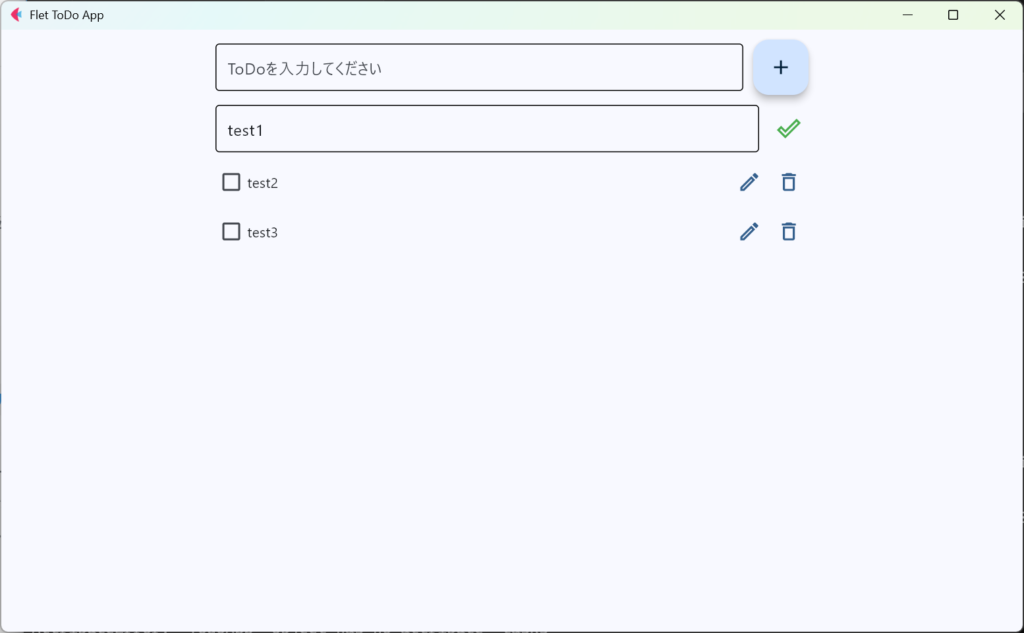Open editing for the test3 item
The height and width of the screenshot is (633, 1024).
click(x=749, y=232)
